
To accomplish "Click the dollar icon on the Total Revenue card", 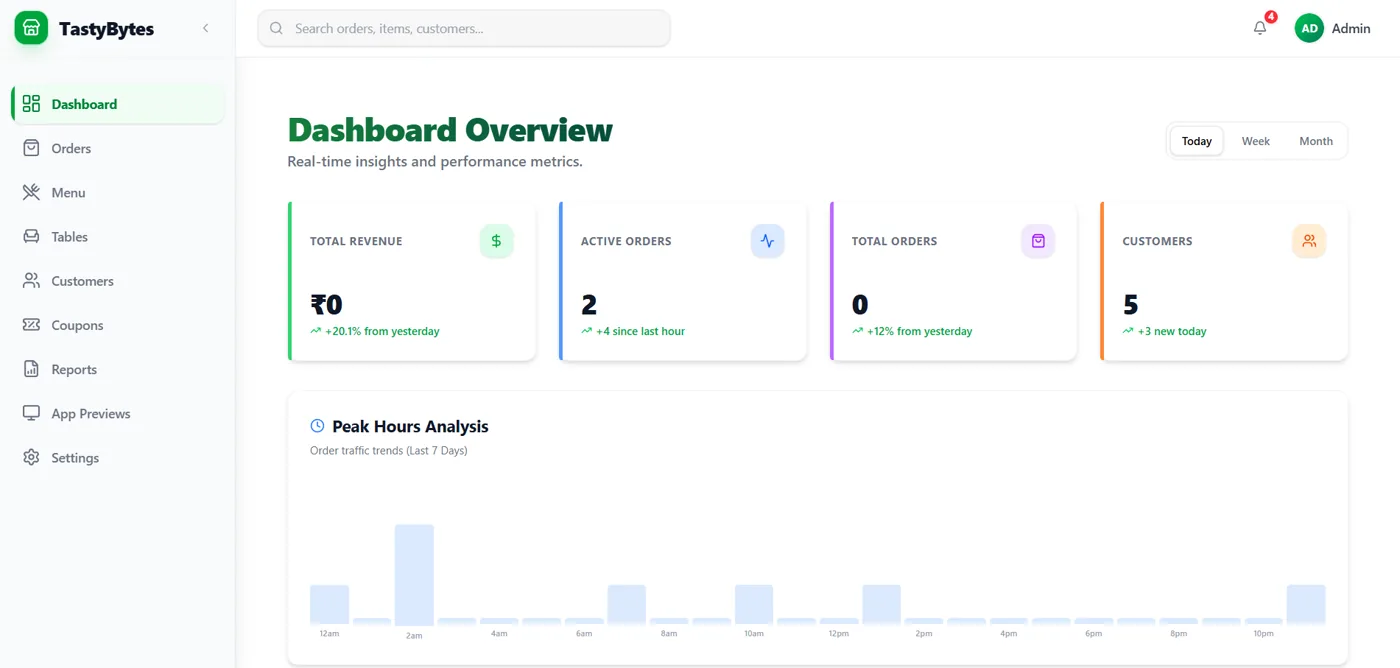I will tap(496, 241).
